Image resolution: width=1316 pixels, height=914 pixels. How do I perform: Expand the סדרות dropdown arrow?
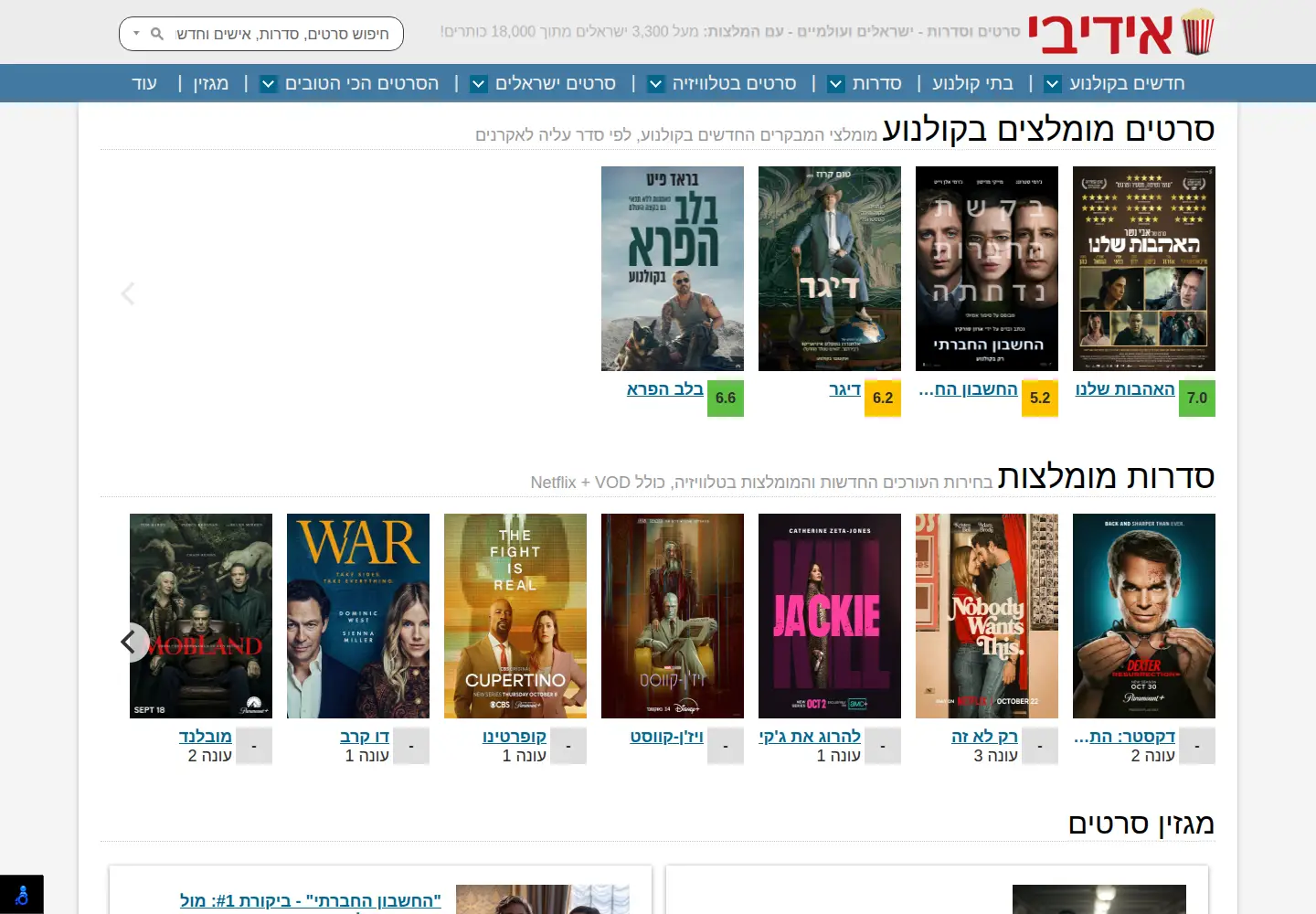836,84
